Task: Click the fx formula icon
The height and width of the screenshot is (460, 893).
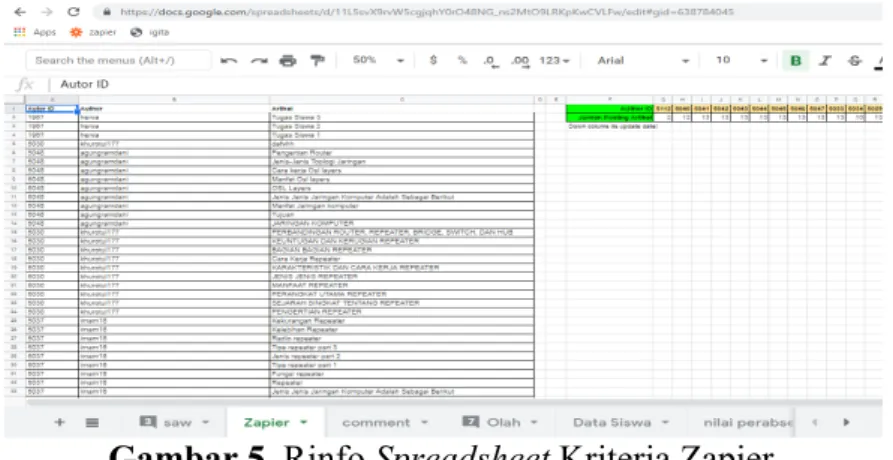Action: pyautogui.click(x=24, y=84)
